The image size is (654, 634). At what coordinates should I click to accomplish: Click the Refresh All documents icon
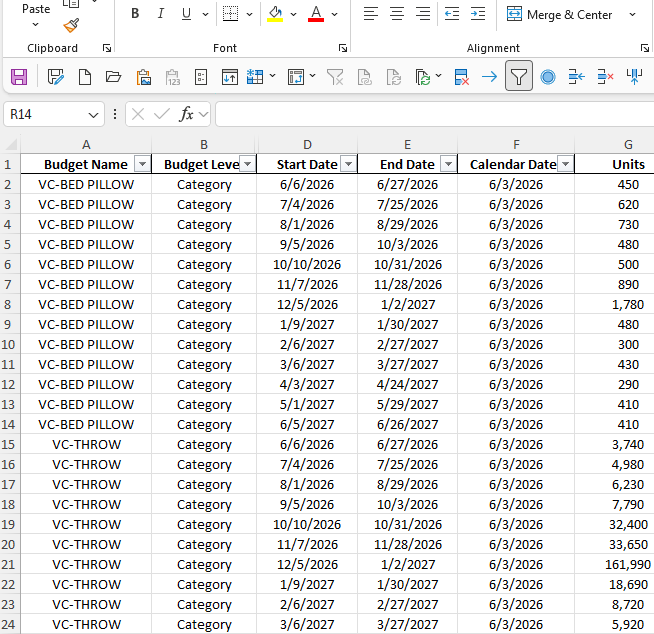tap(423, 77)
